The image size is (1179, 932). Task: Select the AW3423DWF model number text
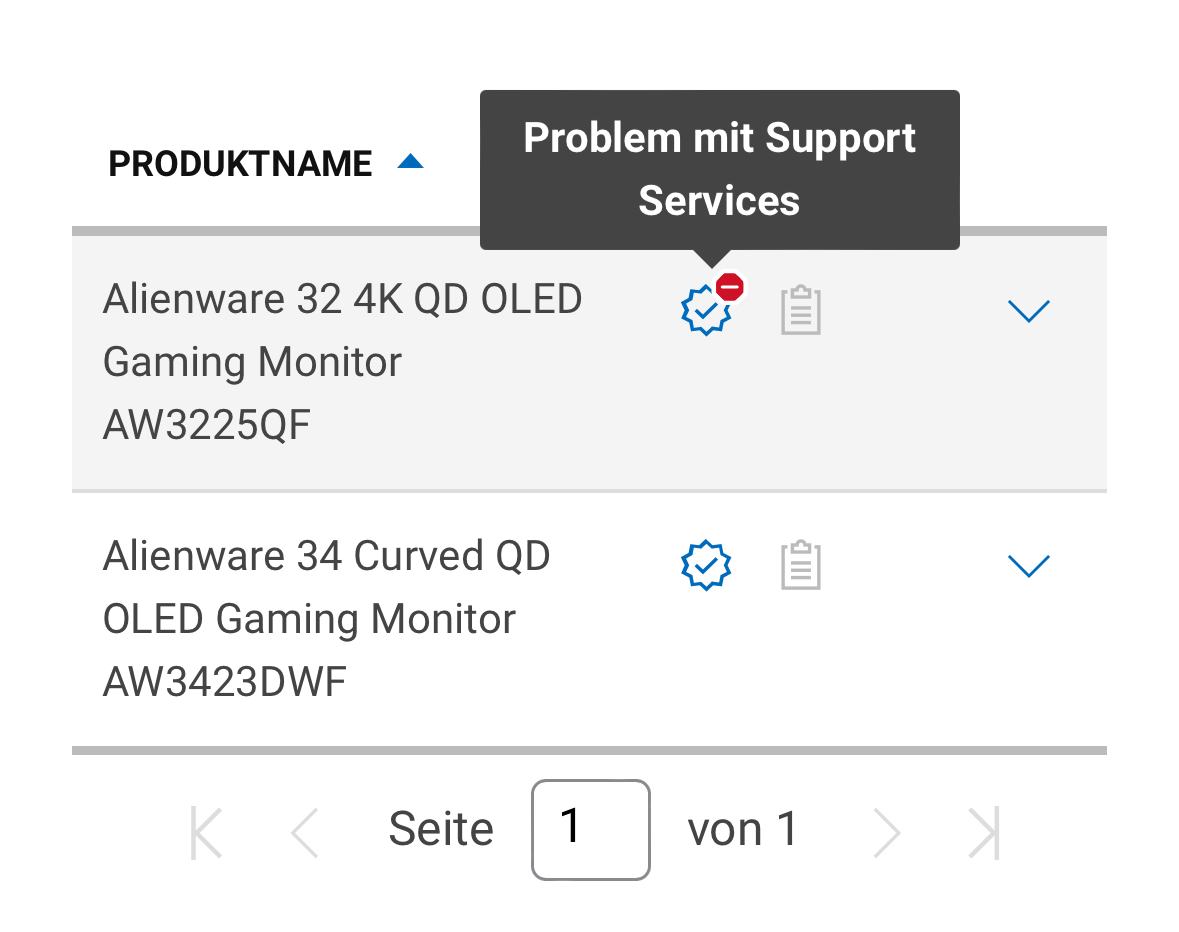click(224, 682)
